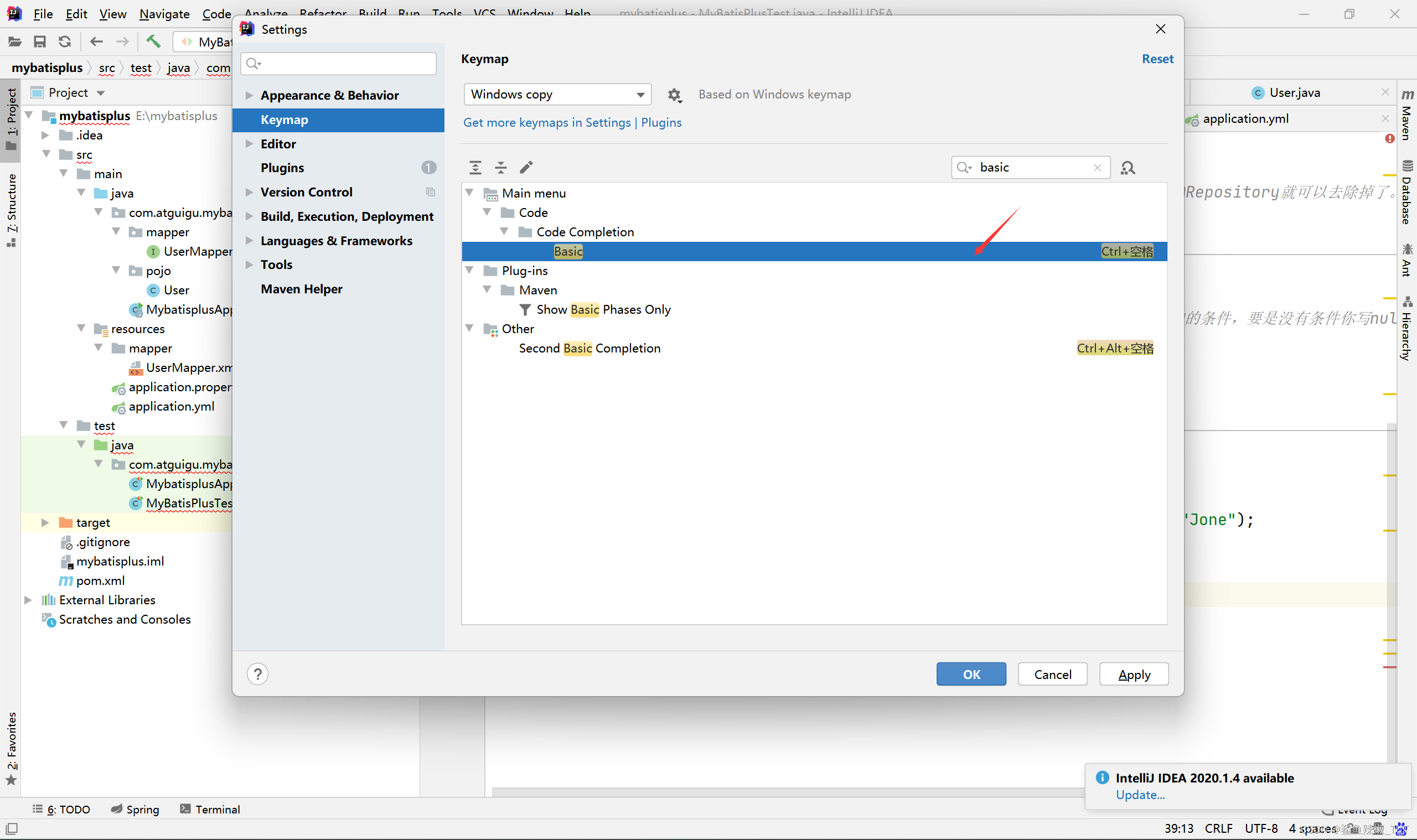Expand Appearance & Behavior settings section
The width and height of the screenshot is (1417, 840).
click(249, 95)
